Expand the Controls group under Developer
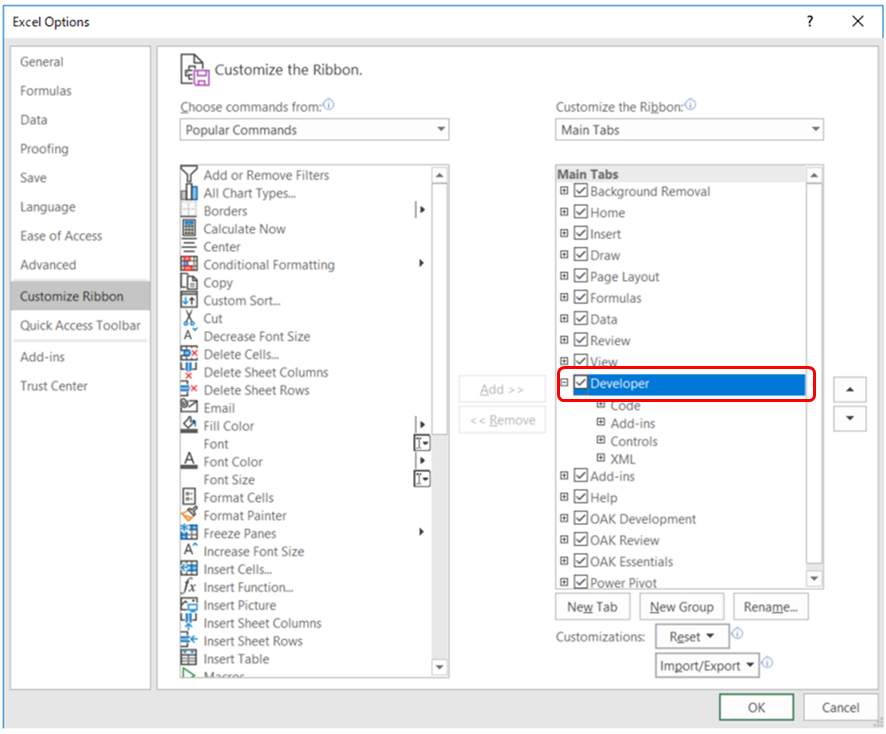 [601, 440]
